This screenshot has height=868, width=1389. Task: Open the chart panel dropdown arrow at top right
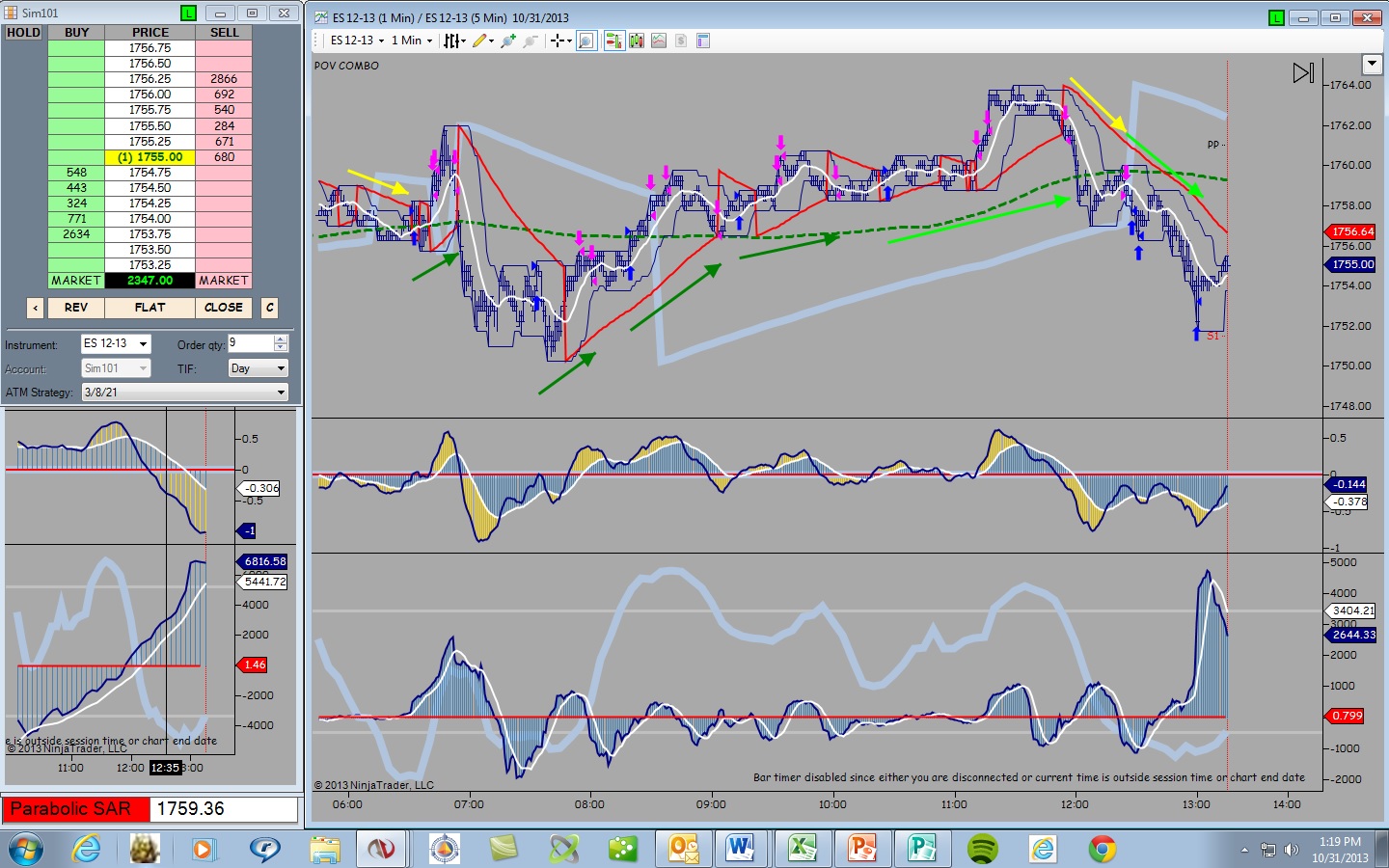[1372, 65]
